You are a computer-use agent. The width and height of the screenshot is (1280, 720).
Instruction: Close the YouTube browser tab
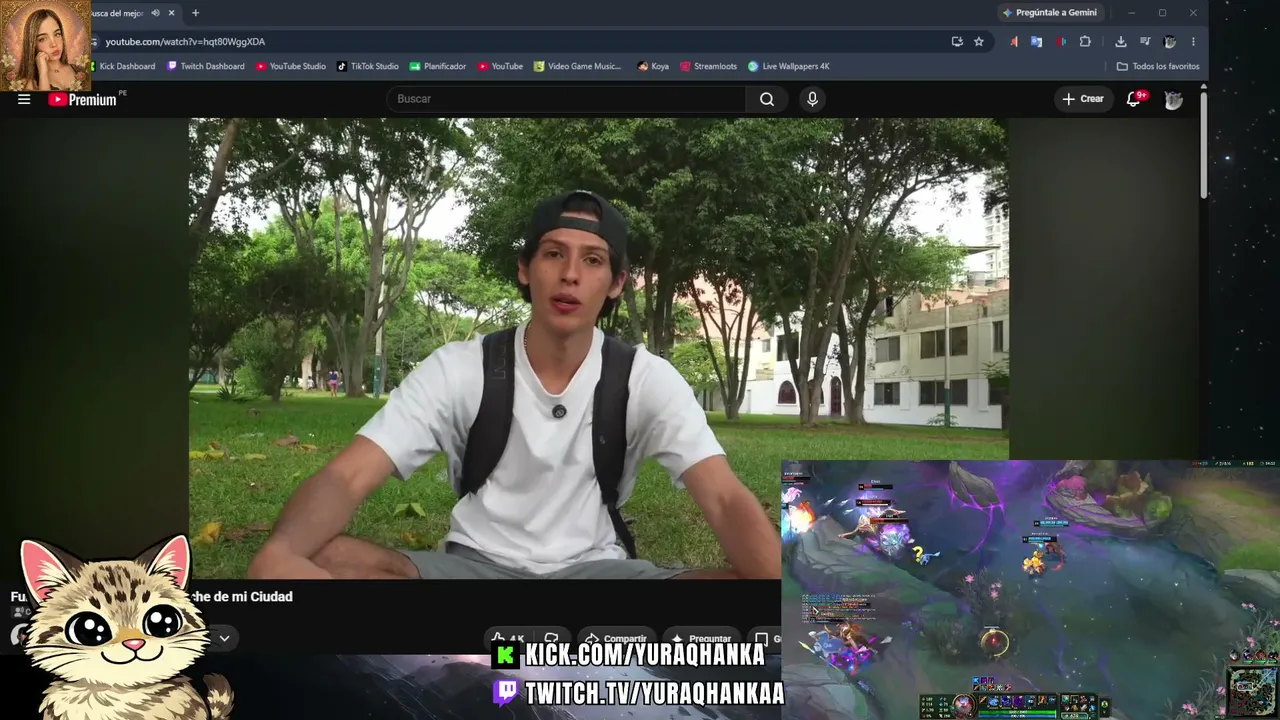[x=172, y=13]
